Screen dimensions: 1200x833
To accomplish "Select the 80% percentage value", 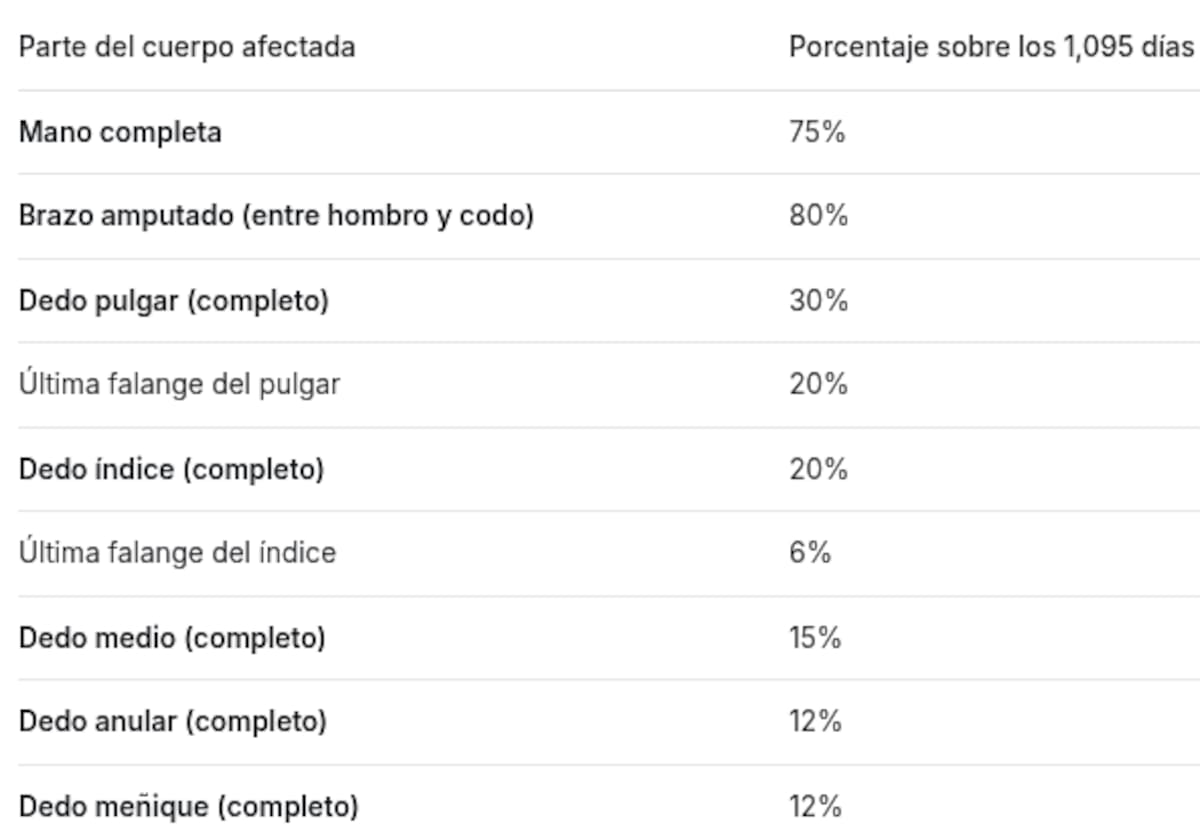I will pyautogui.click(x=818, y=216).
